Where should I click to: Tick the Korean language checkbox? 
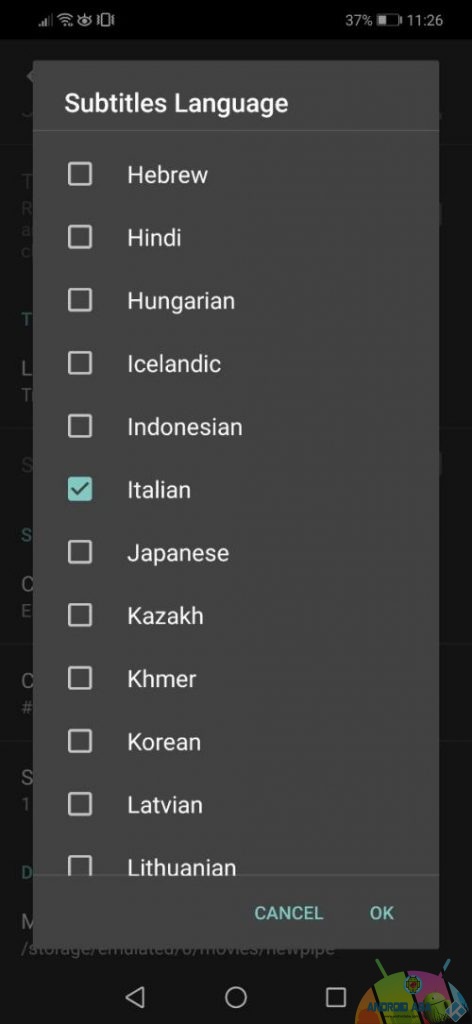(x=80, y=741)
